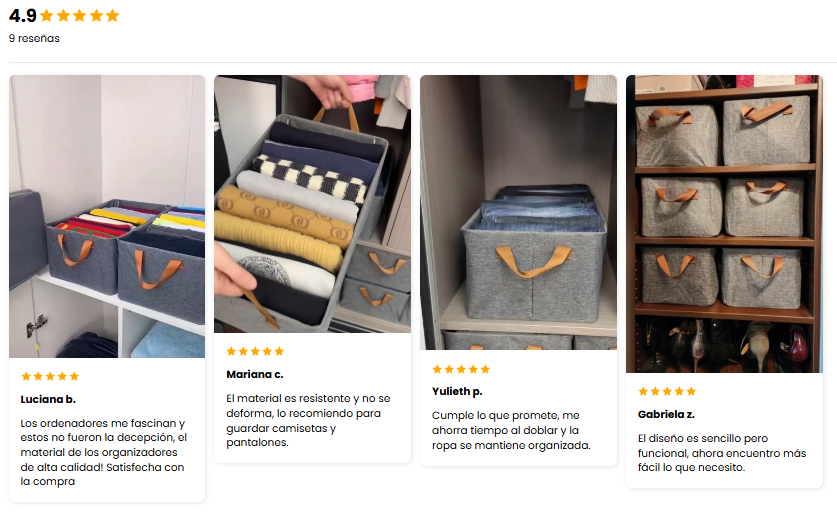837x522 pixels.
Task: Select reviewer name Gabriela z.
Action: click(666, 414)
